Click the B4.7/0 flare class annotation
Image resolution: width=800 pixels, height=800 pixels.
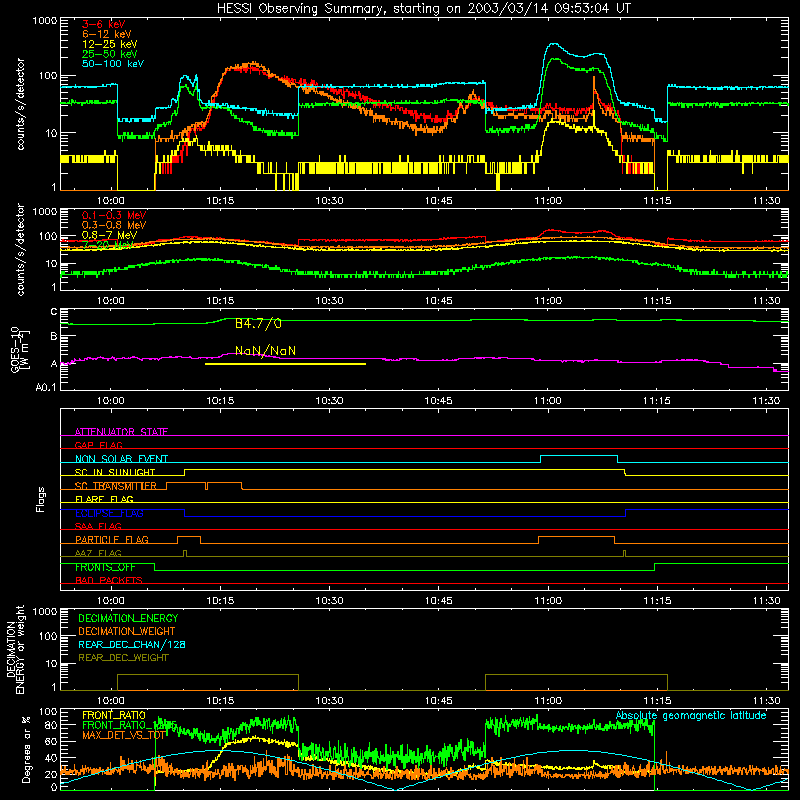[x=258, y=323]
